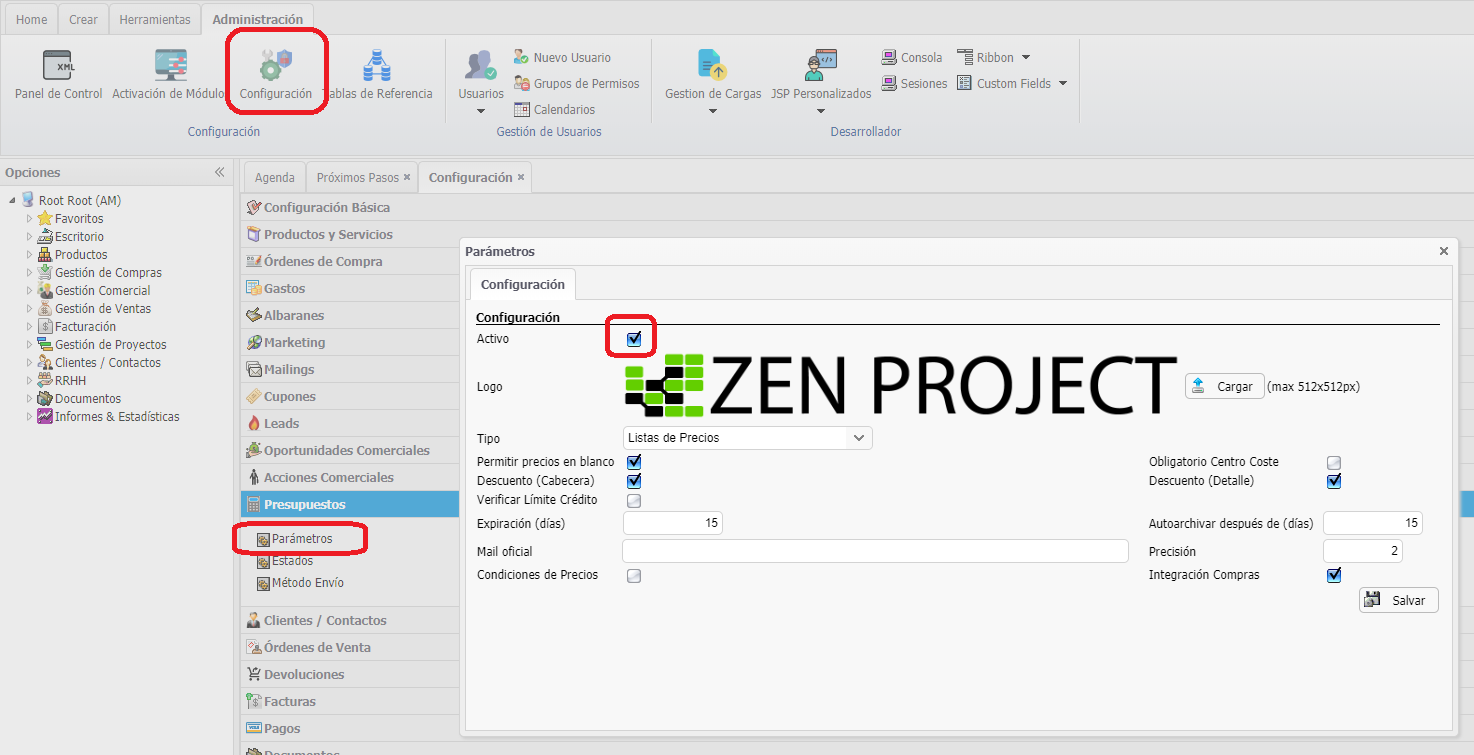
Task: Toggle the Activo checkbox
Action: tap(633, 339)
